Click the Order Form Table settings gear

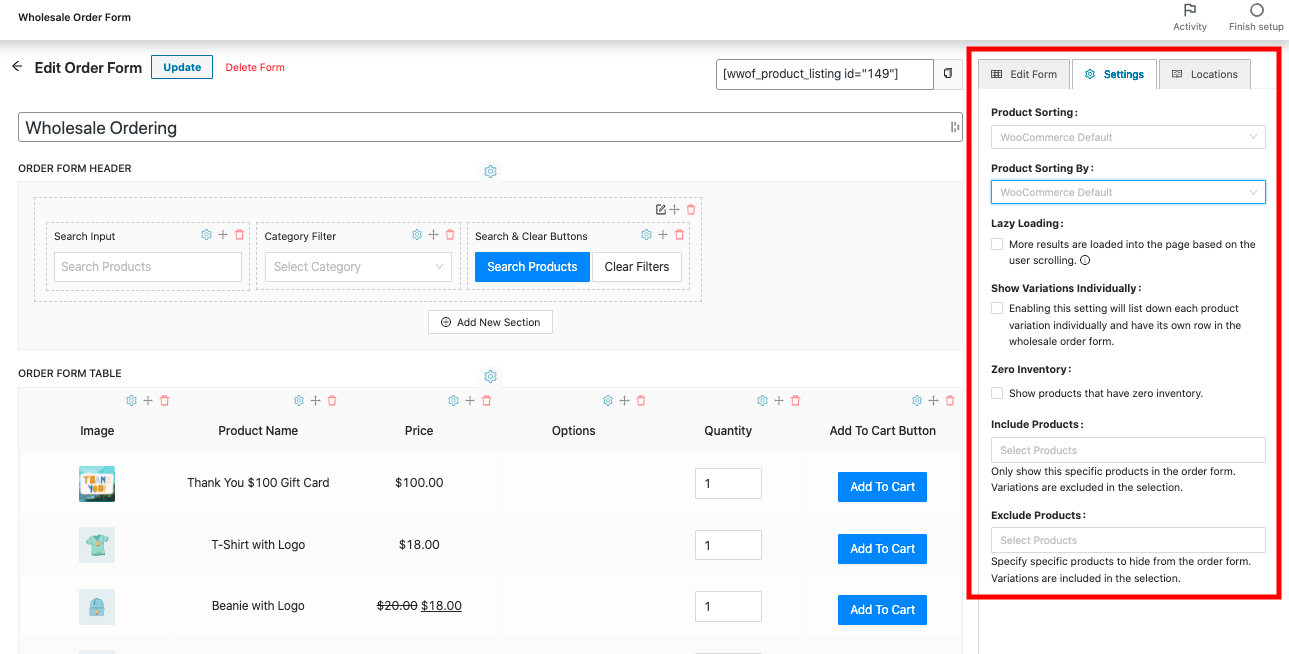[490, 377]
